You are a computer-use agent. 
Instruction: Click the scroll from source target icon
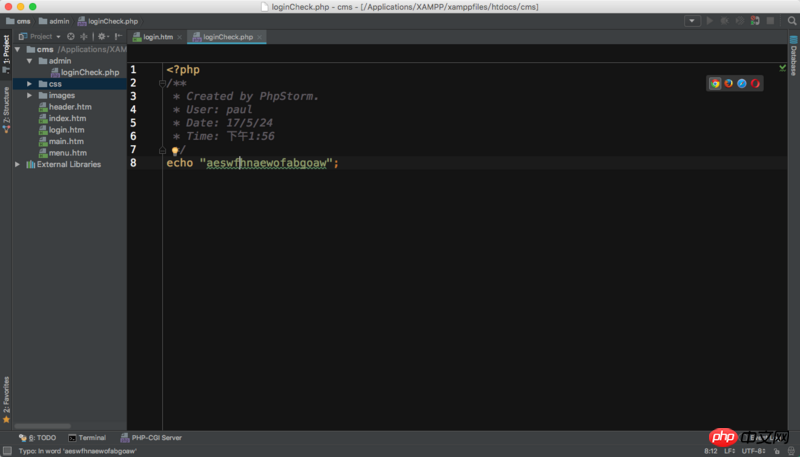pyautogui.click(x=71, y=37)
